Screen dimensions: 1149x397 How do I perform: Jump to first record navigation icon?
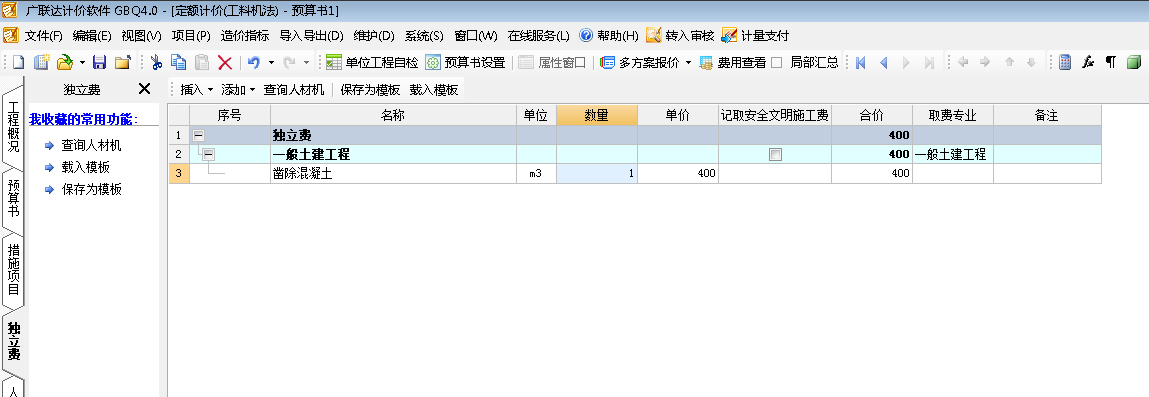click(x=861, y=62)
